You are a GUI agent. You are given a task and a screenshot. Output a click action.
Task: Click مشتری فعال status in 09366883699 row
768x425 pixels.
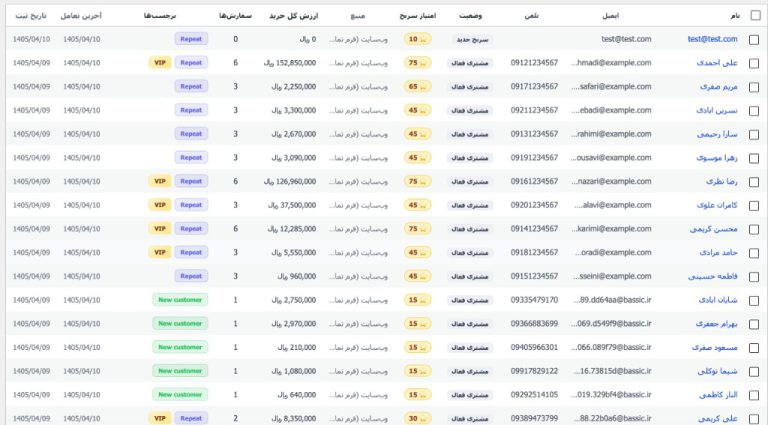coord(470,324)
